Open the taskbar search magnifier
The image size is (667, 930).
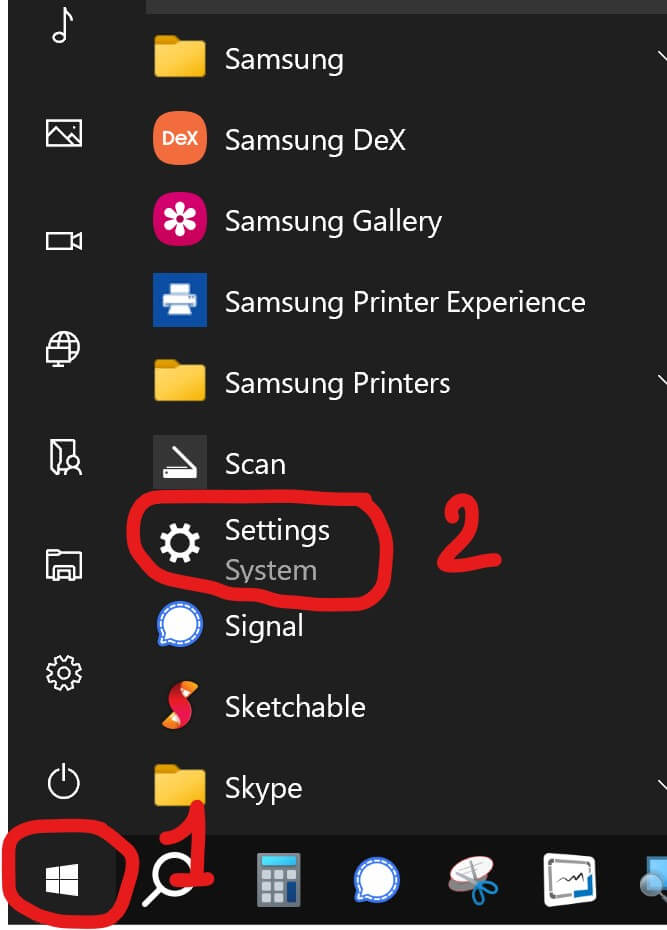pyautogui.click(x=169, y=879)
